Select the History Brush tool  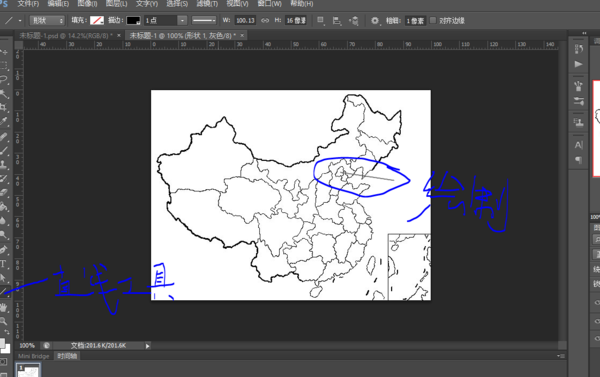4,178
